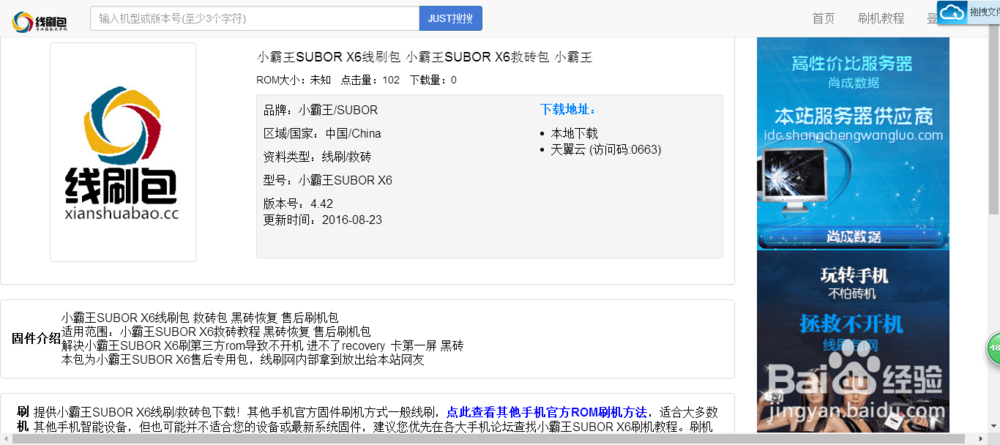Click the ROM大小：未知 text
1000x445 pixels.
click(293, 80)
